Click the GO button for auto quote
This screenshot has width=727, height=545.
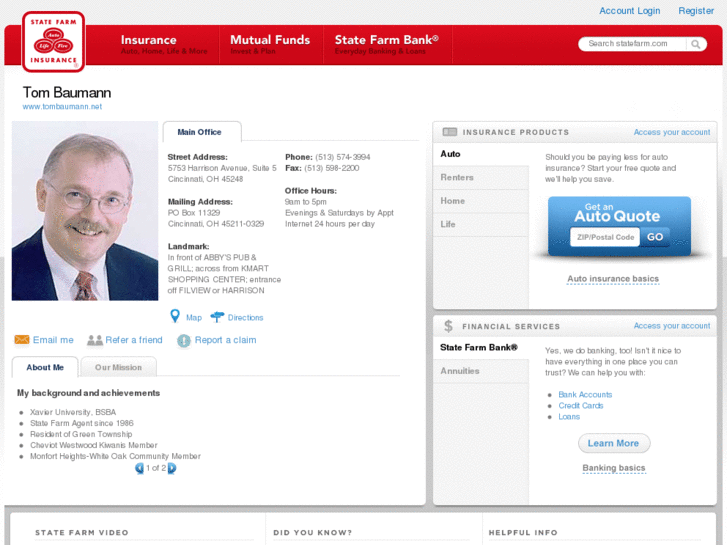(655, 237)
